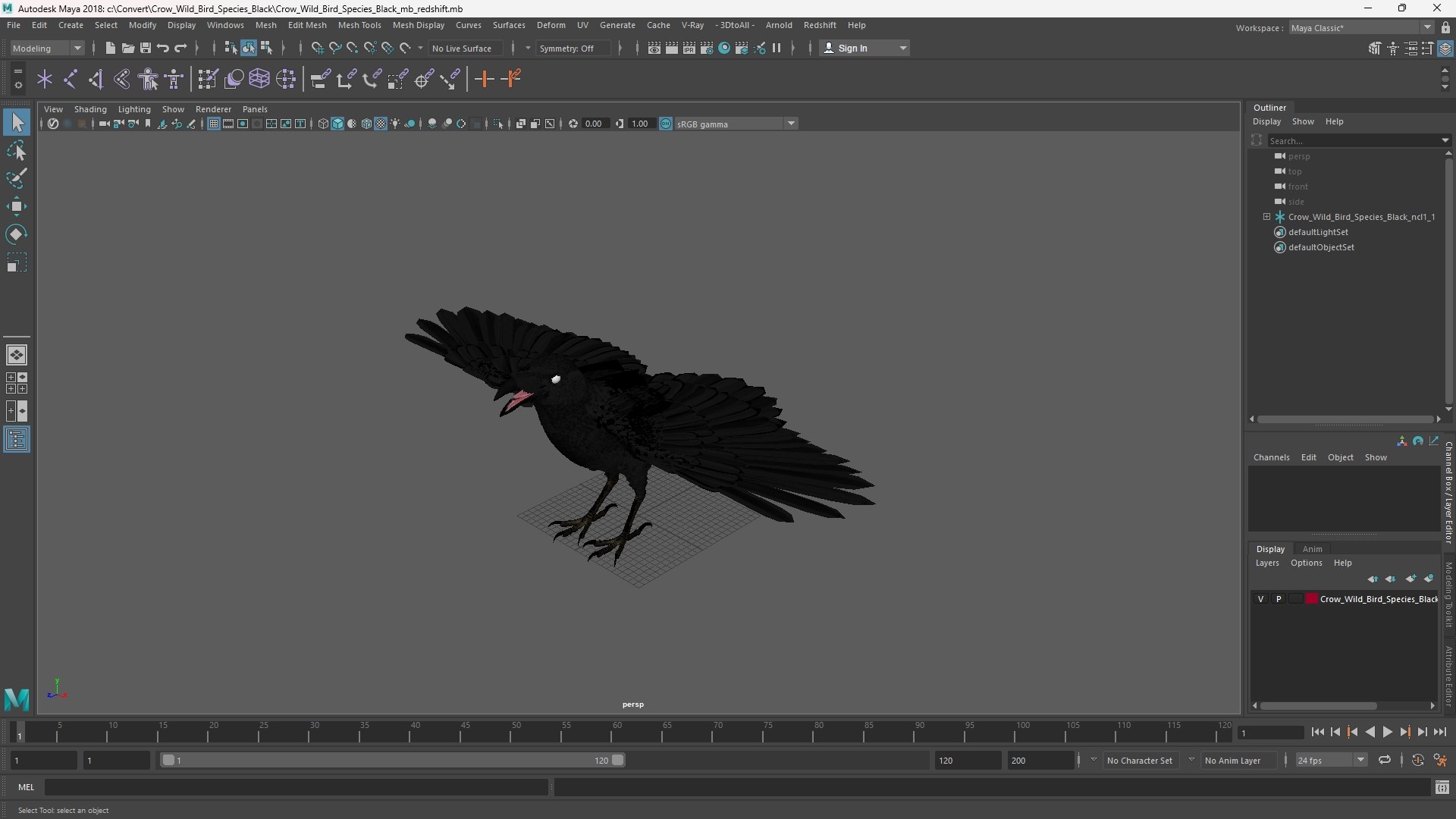This screenshot has width=1456, height=819.
Task: Click the playback range slider bar
Action: [x=394, y=760]
